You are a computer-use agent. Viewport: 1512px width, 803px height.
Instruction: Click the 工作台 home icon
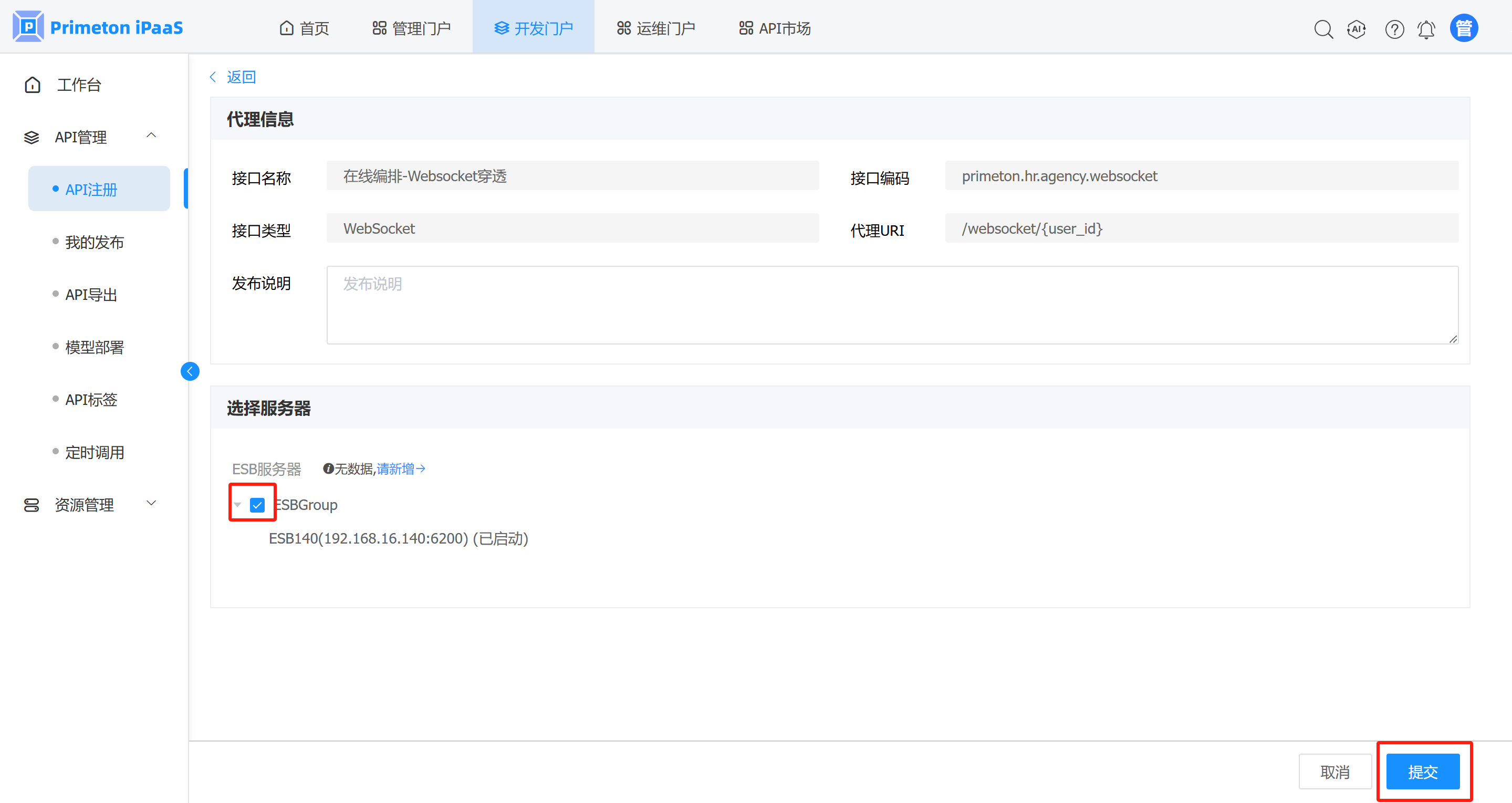(33, 85)
